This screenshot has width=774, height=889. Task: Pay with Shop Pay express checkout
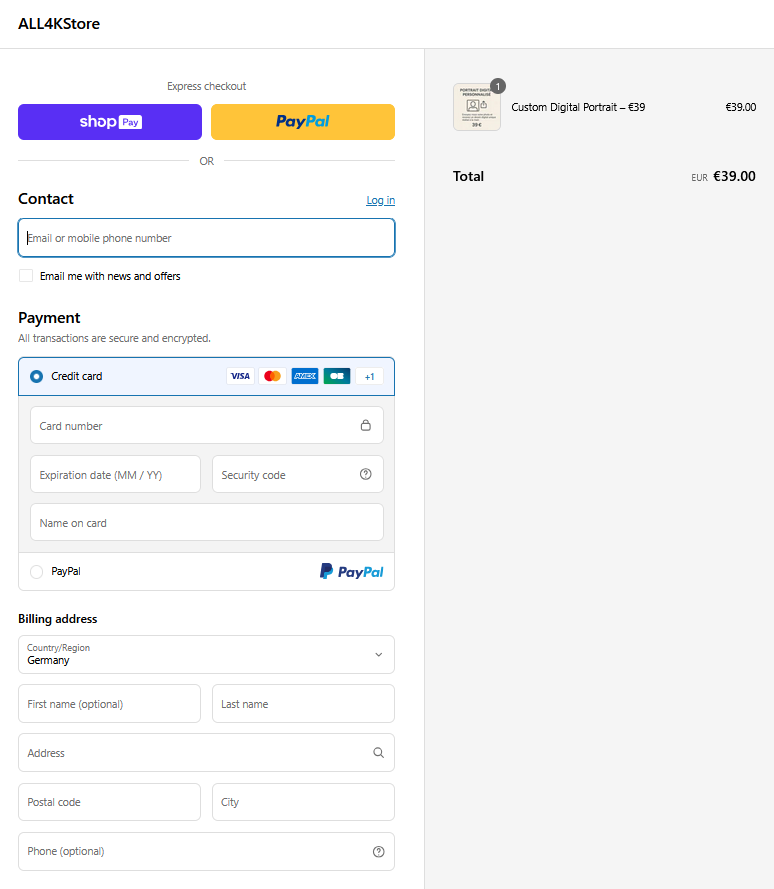(x=110, y=122)
